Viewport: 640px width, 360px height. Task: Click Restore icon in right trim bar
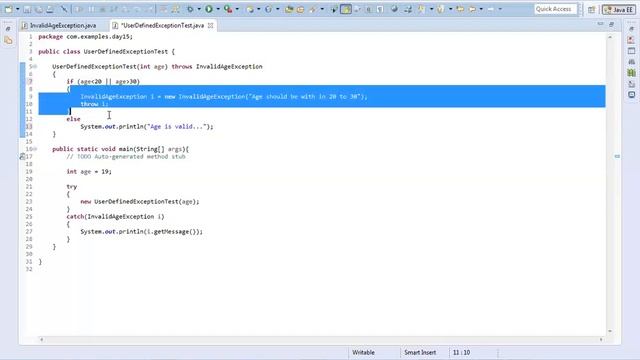coord(631,29)
